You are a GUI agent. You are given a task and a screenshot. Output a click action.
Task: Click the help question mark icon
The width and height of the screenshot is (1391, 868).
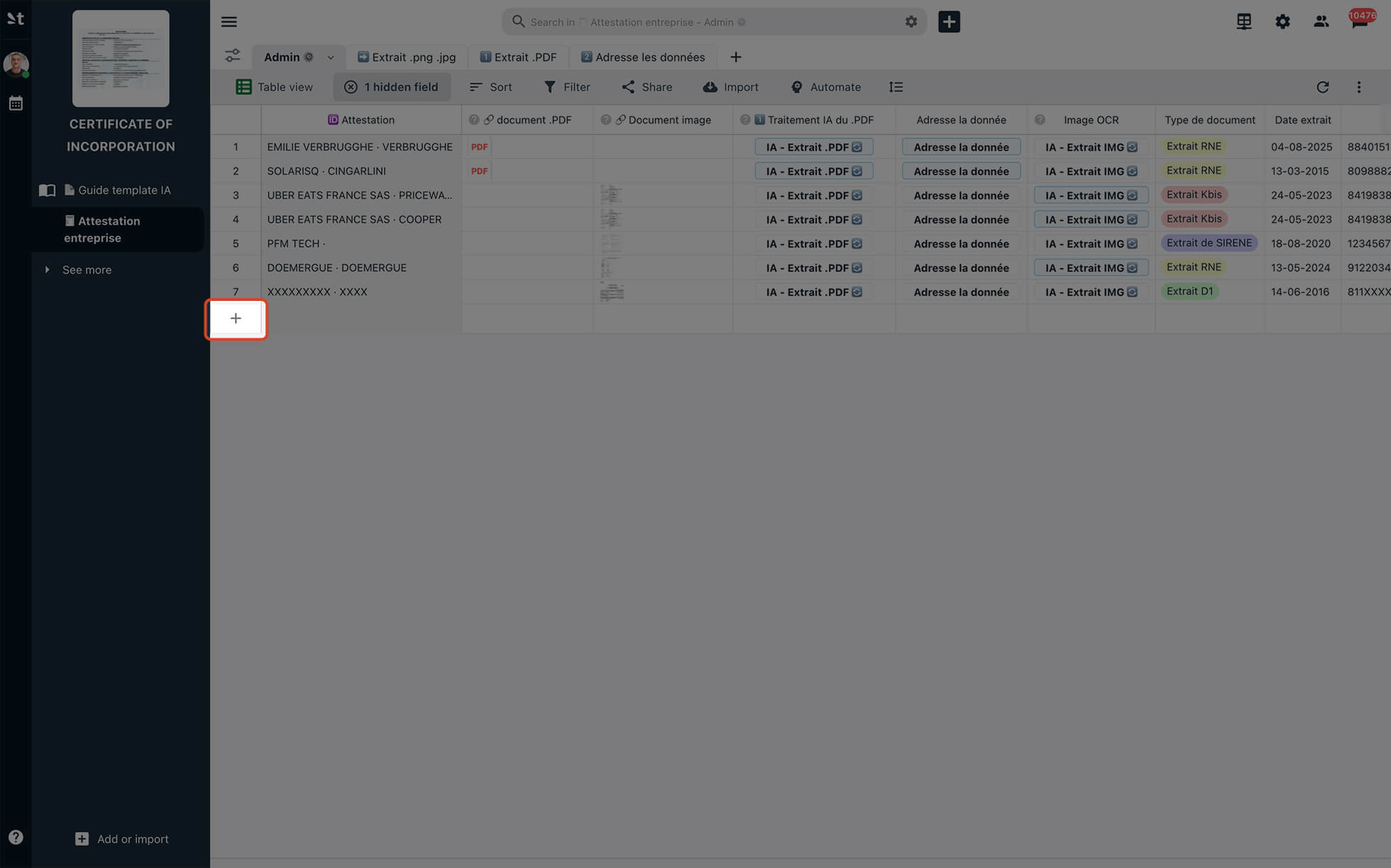point(16,837)
